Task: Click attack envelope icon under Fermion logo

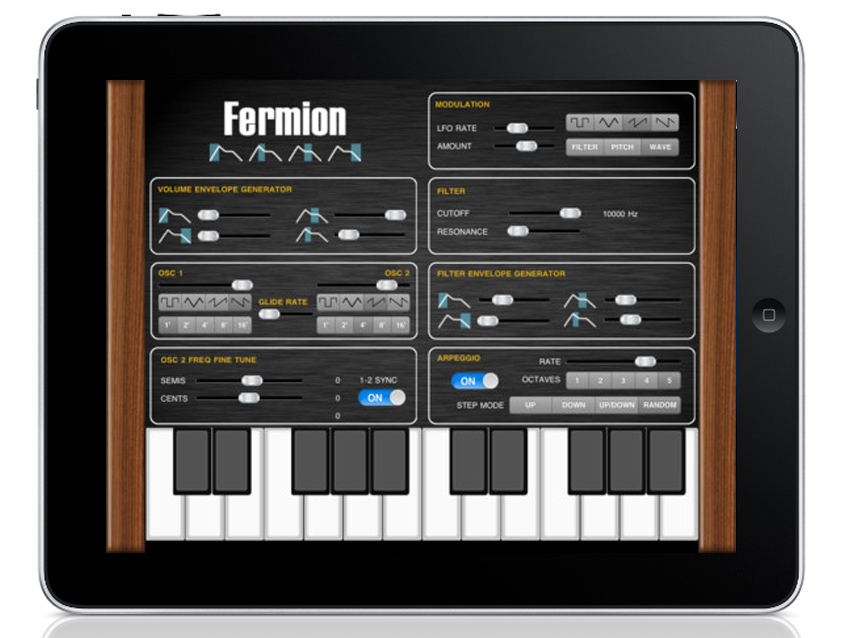Action: click(226, 153)
